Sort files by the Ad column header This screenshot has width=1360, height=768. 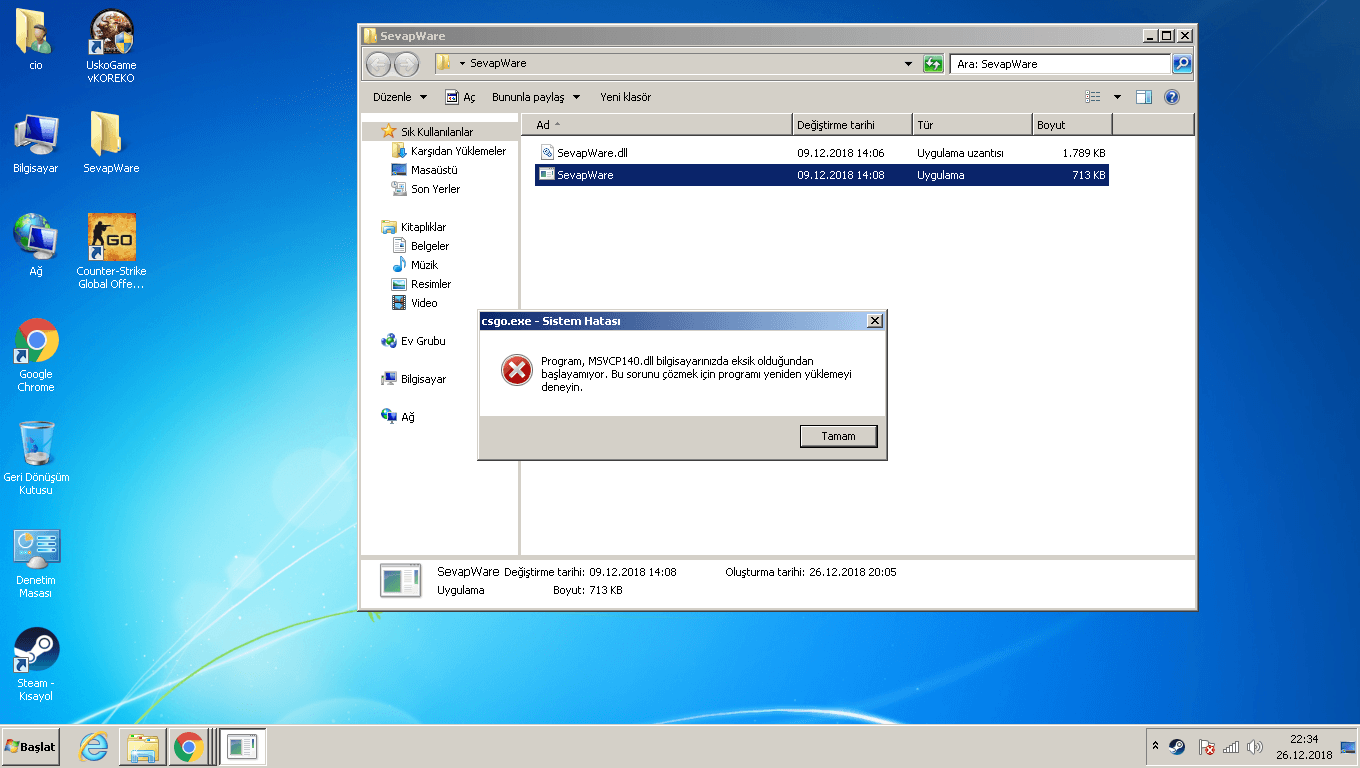tap(656, 125)
